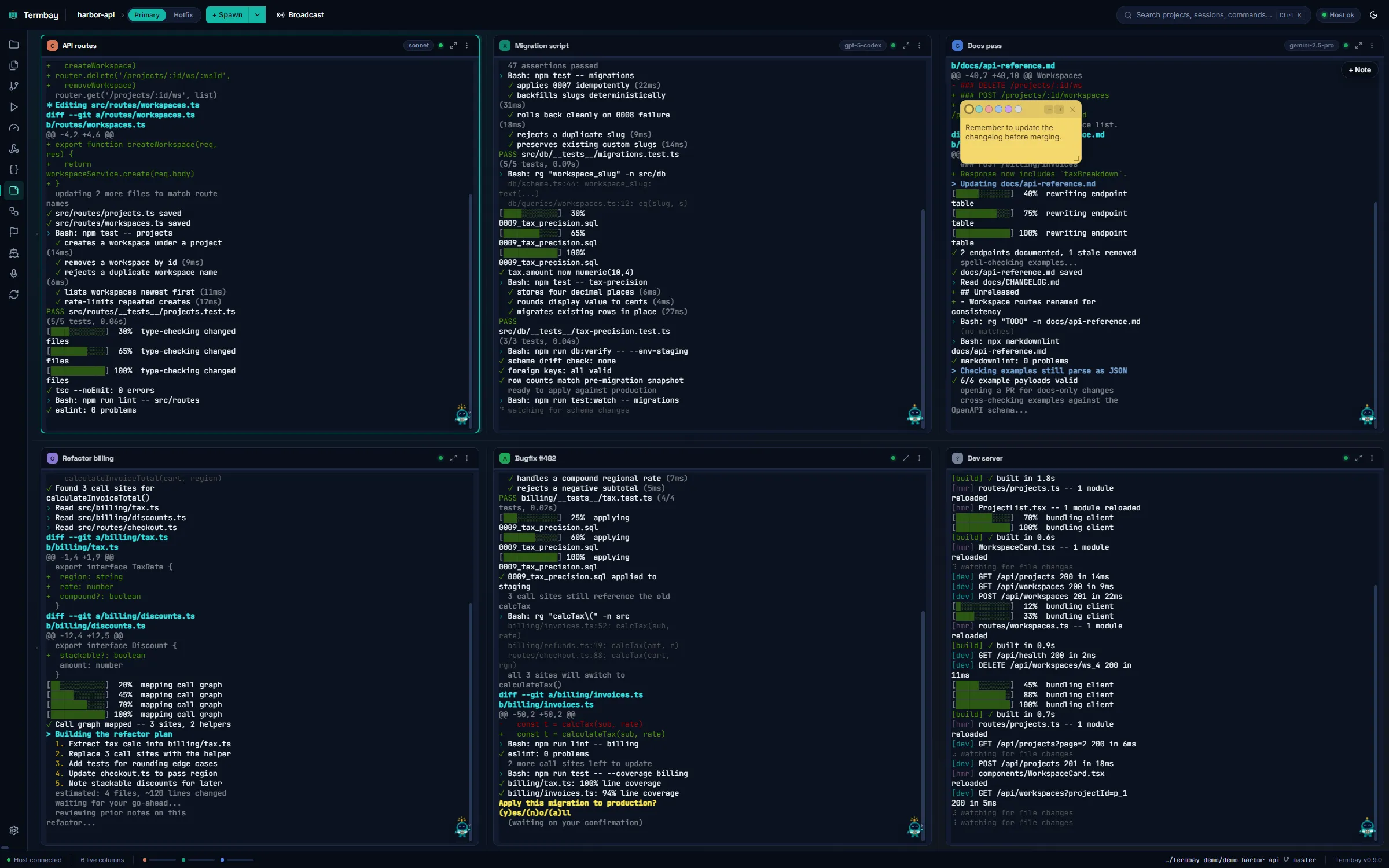
Task: Choose purple color on sticky note
Action: [x=1008, y=109]
